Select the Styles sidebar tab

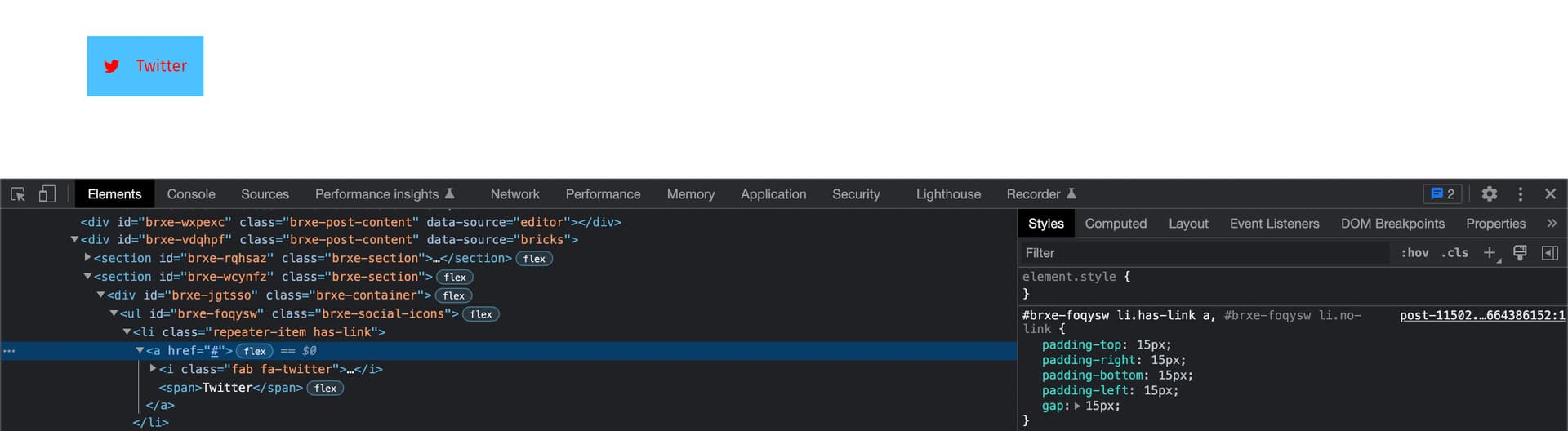point(1045,224)
